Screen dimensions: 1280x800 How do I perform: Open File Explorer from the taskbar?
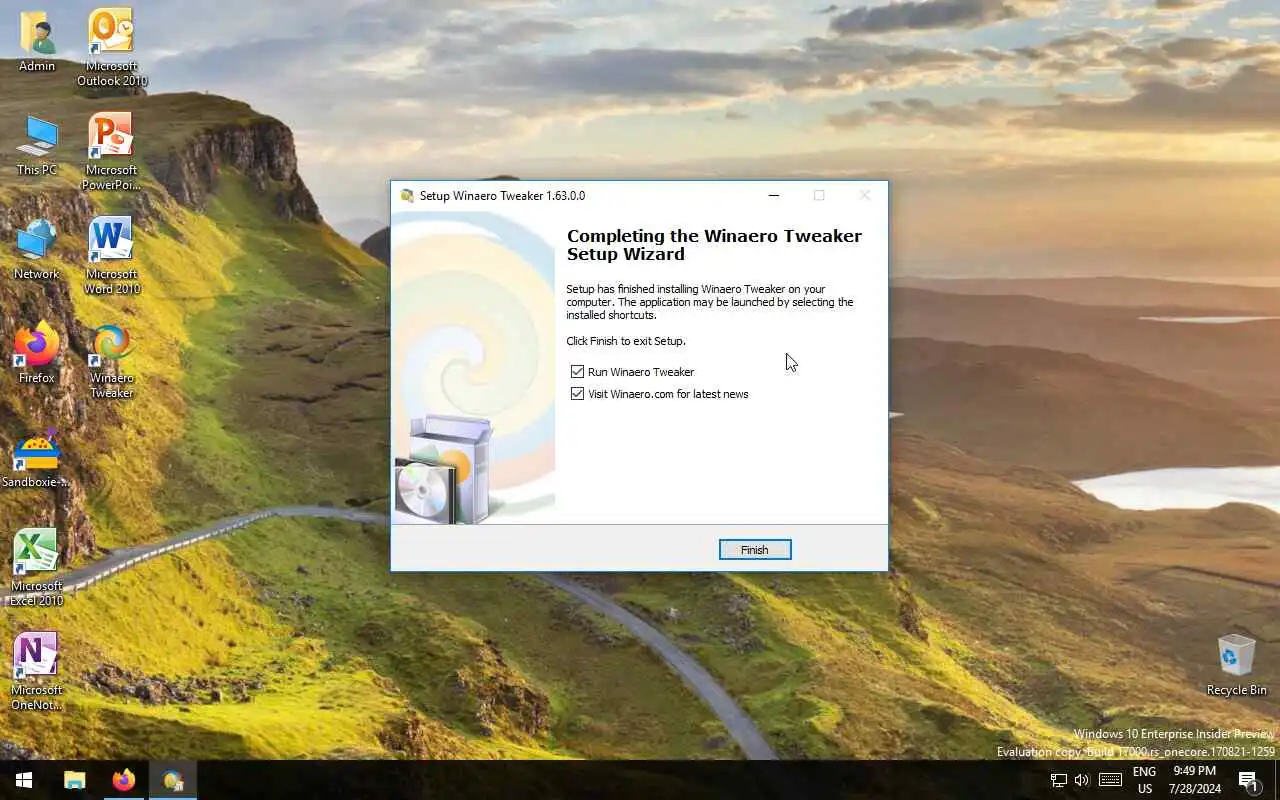pyautogui.click(x=75, y=780)
